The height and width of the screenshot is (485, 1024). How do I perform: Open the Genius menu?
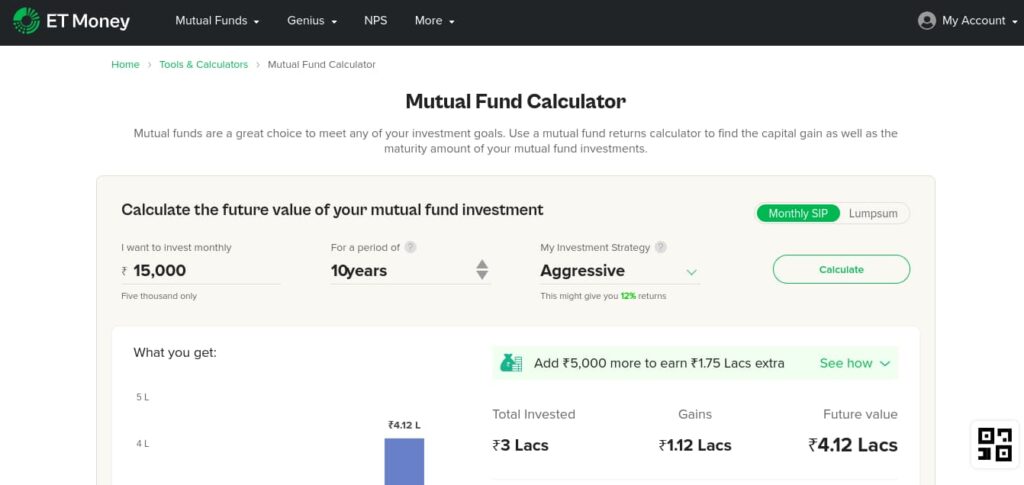[x=312, y=21]
